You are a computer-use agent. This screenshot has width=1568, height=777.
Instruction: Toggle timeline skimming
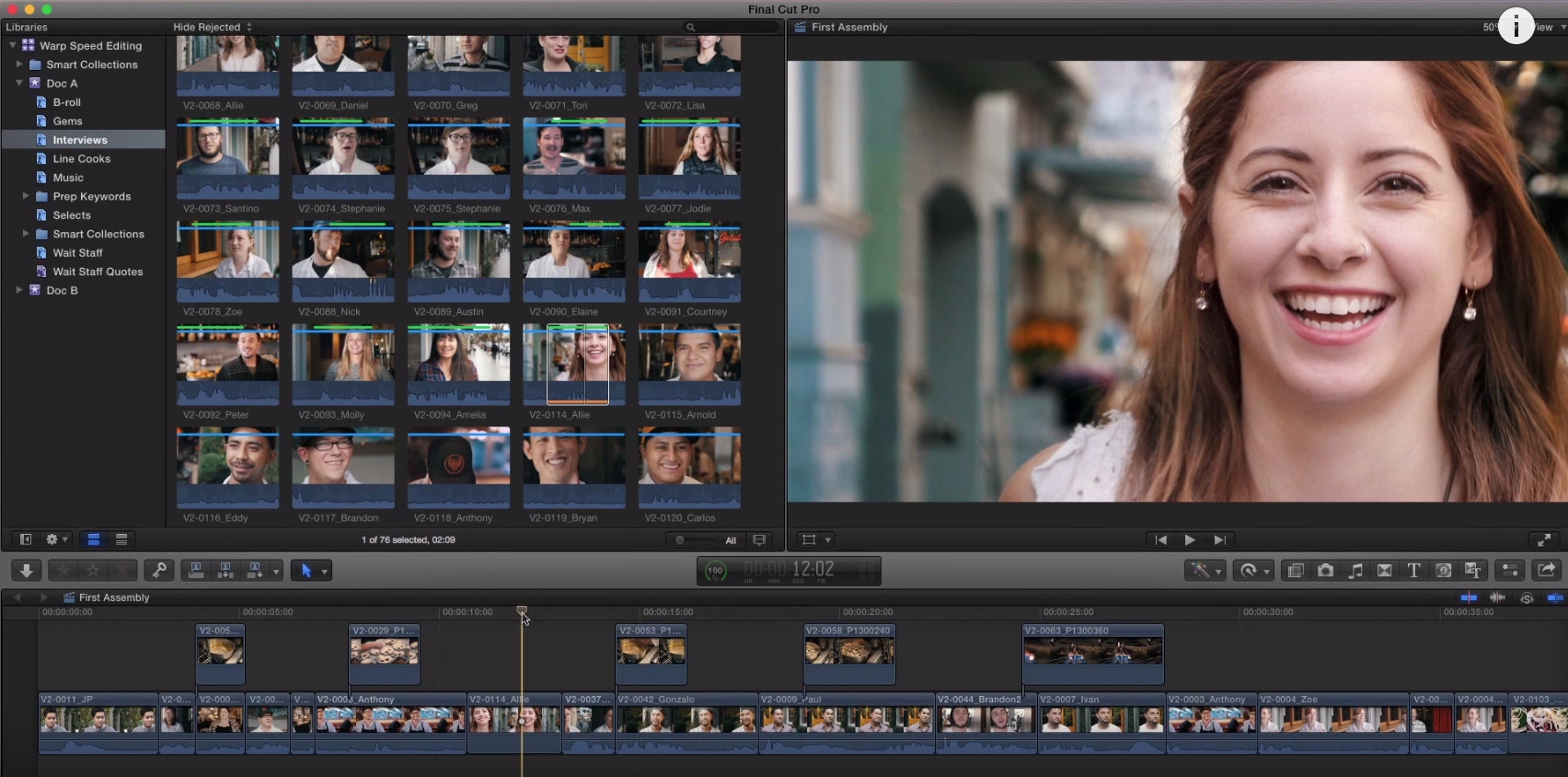[1469, 597]
